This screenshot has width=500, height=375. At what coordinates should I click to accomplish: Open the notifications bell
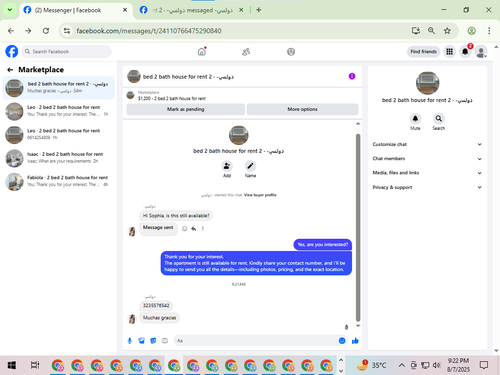click(465, 52)
